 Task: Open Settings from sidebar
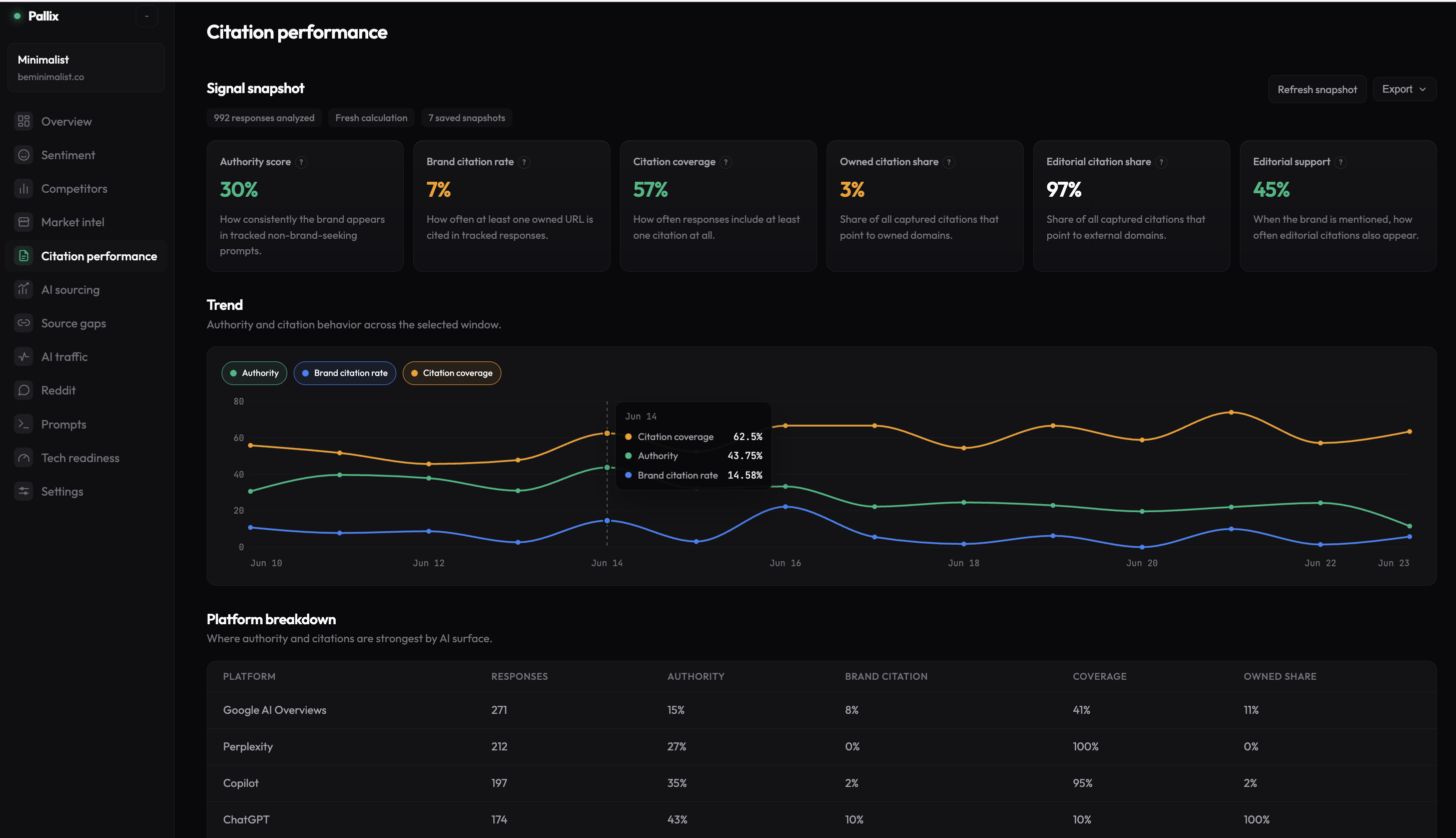(x=86, y=492)
